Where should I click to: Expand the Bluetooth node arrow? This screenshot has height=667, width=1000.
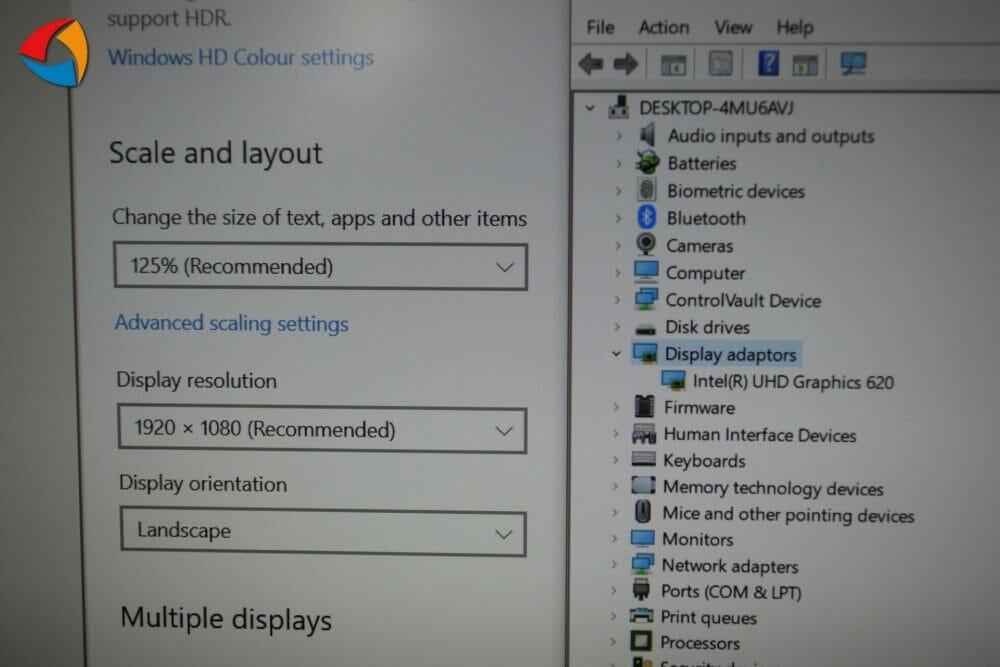point(618,218)
